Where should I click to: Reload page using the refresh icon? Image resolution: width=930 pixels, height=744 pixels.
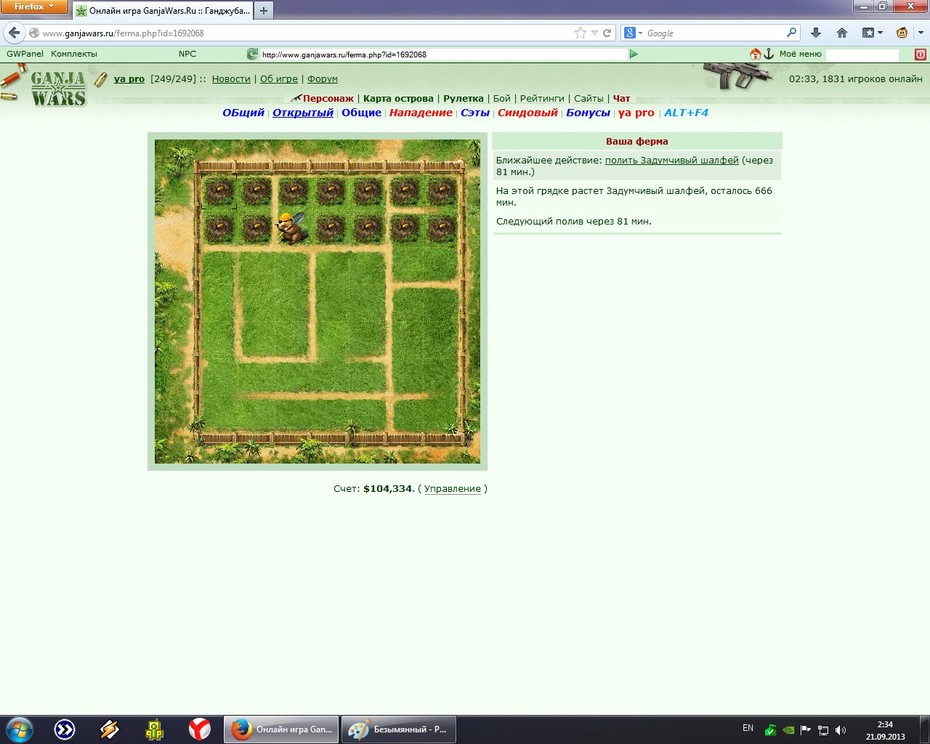click(607, 33)
